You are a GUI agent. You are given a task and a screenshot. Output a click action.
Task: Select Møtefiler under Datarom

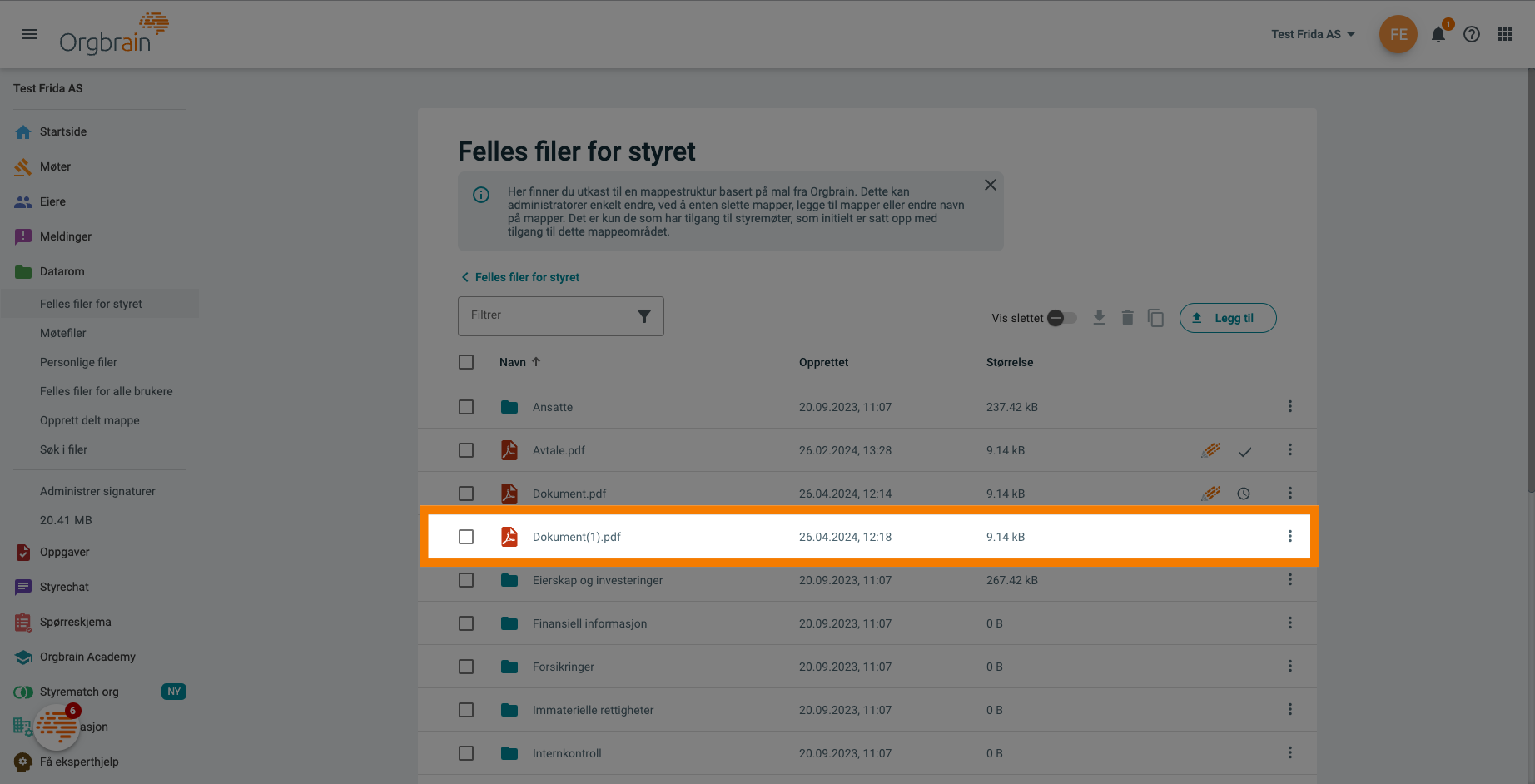click(63, 333)
